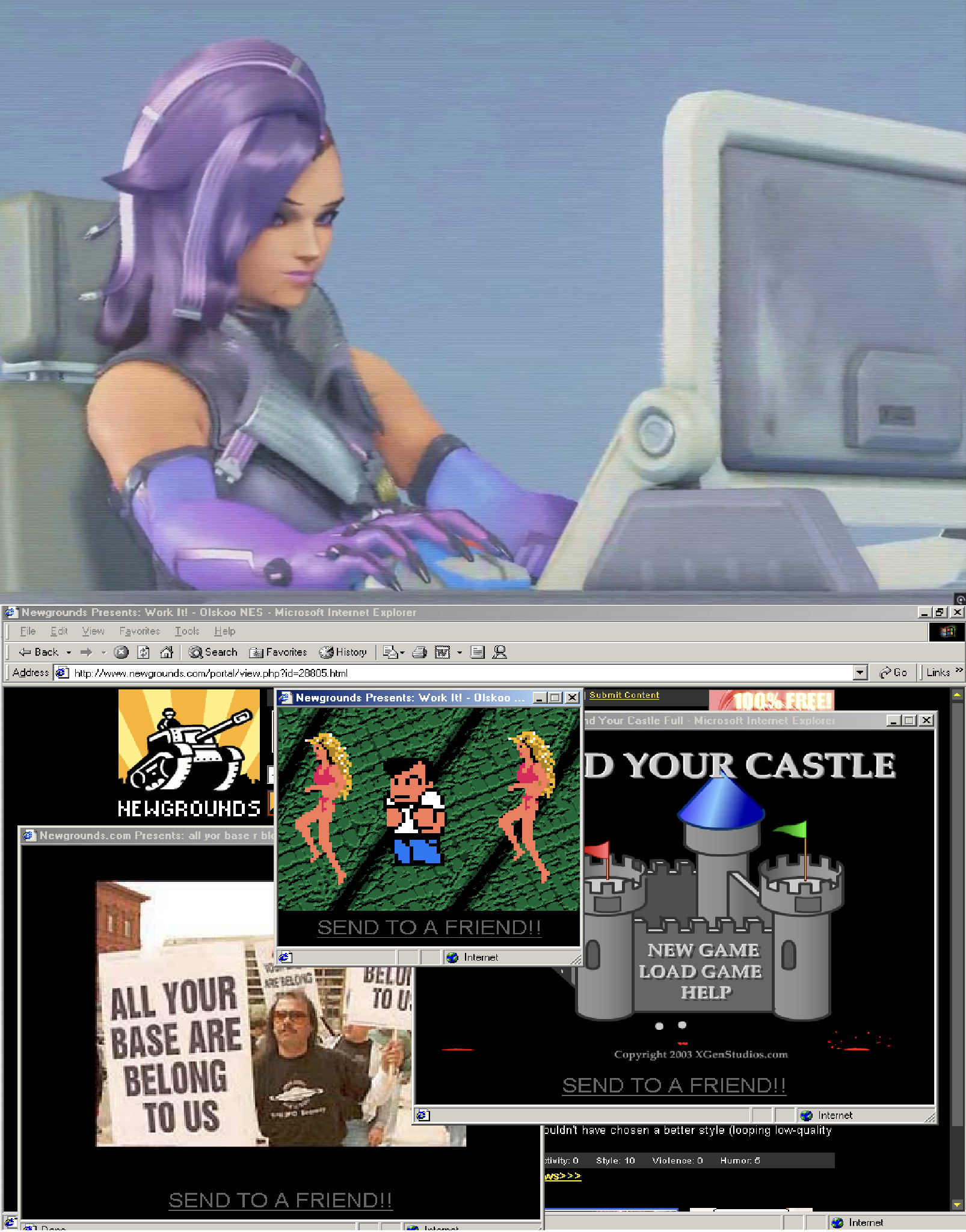Viewport: 966px width, 1232px height.
Task: Expand the Mail button dropdown arrow
Action: (402, 652)
